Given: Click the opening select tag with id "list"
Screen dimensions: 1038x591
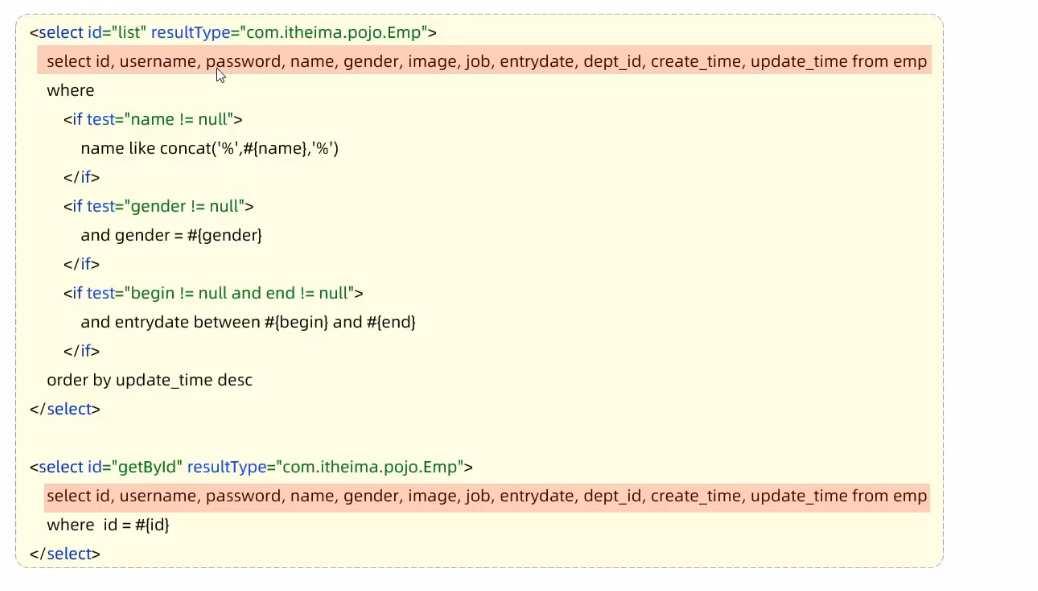Looking at the screenshot, I should click(x=232, y=33).
